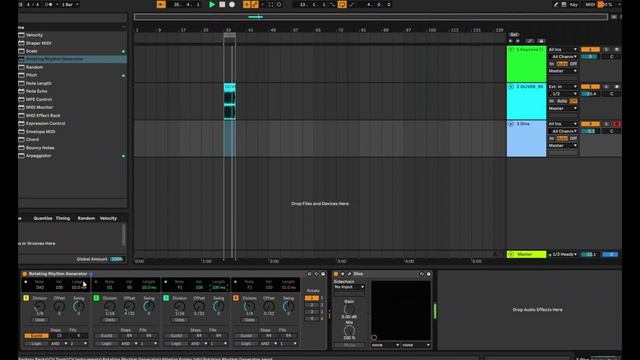Arm the Keyzone track for recording
Image resolution: width=640 pixels, height=360 pixels.
(616, 49)
